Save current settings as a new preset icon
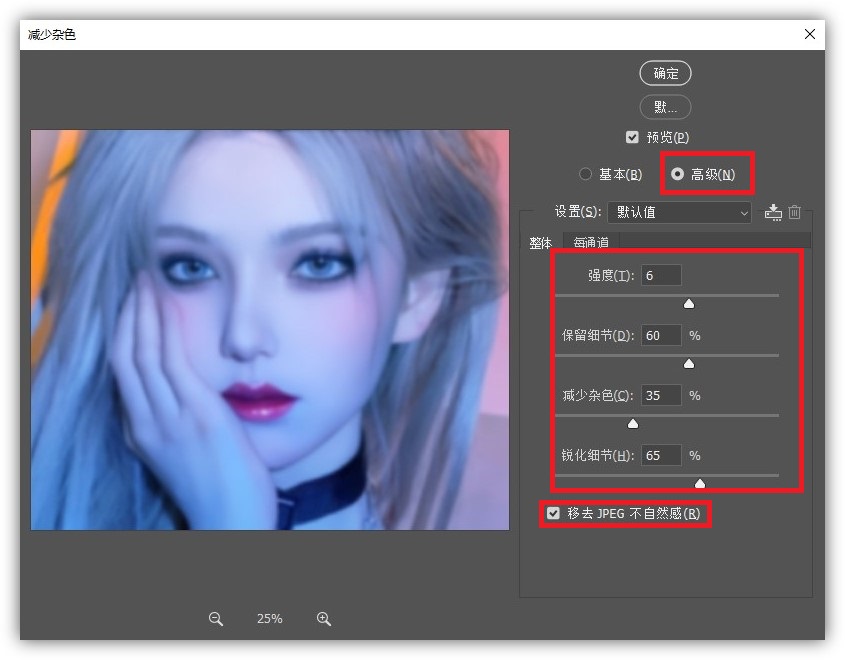Screen dimensions: 845x660 774,212
